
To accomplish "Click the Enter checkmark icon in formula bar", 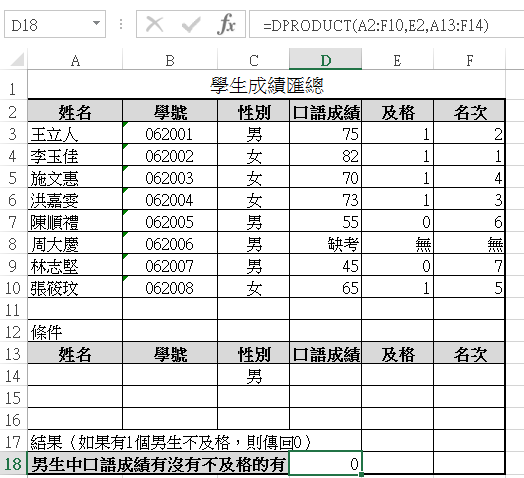I will tap(191, 24).
